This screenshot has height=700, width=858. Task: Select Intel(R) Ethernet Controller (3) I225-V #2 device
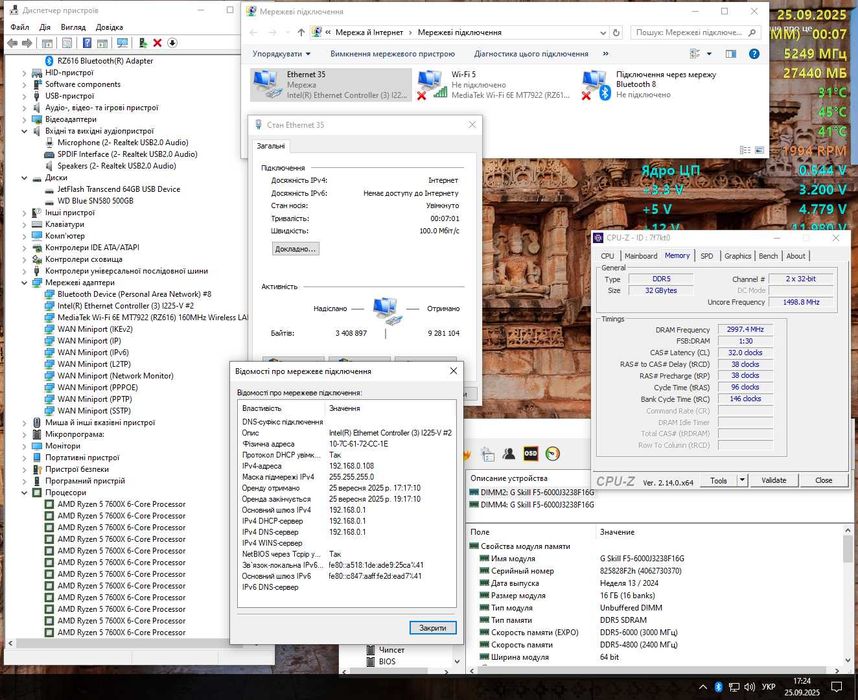pos(125,306)
